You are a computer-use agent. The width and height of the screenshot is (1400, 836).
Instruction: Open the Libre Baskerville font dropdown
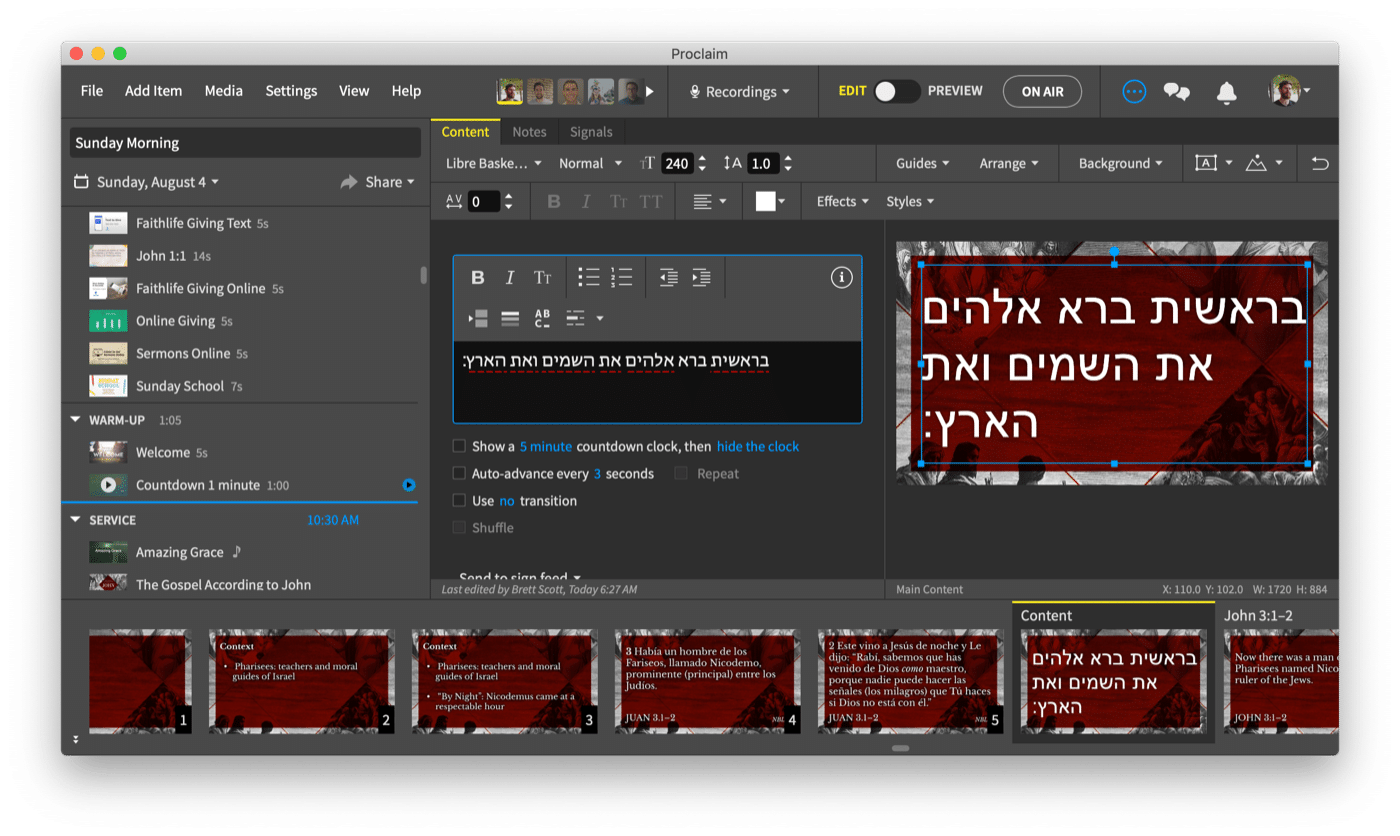494,163
